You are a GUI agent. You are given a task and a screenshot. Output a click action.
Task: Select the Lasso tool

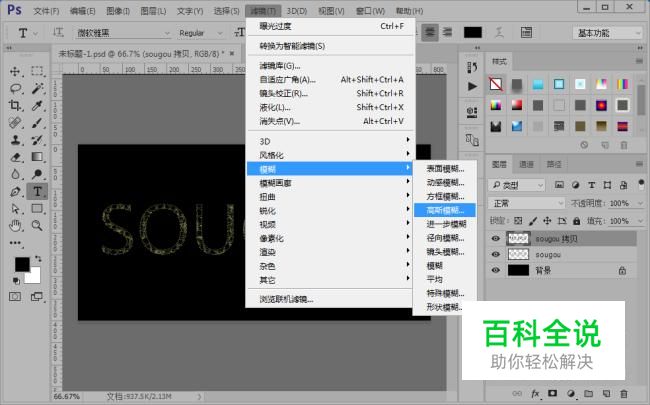coord(16,88)
